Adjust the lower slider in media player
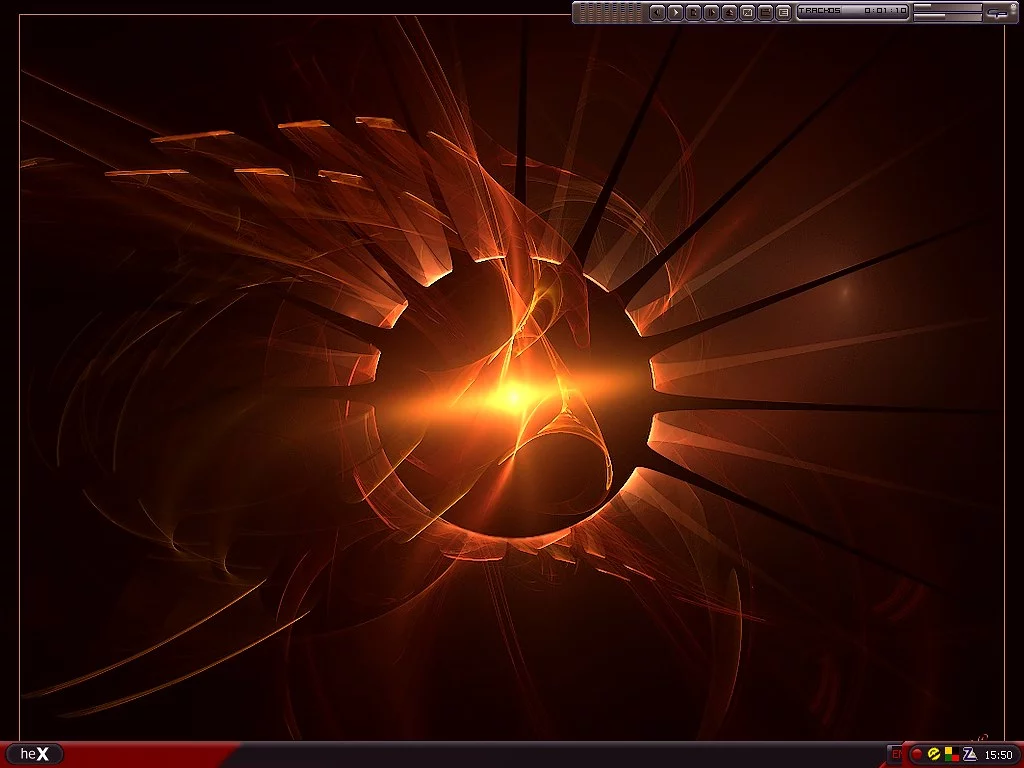 [x=947, y=17]
